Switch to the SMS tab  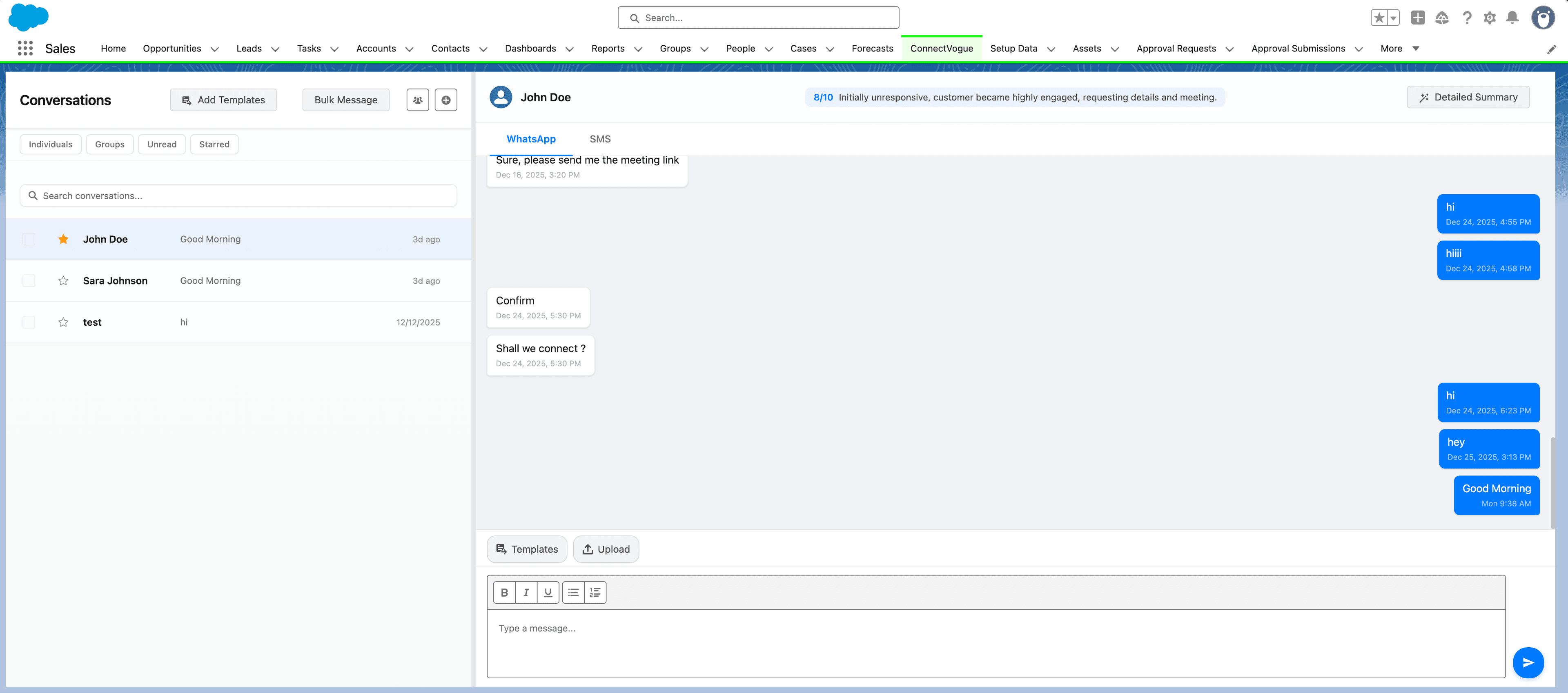[x=600, y=139]
